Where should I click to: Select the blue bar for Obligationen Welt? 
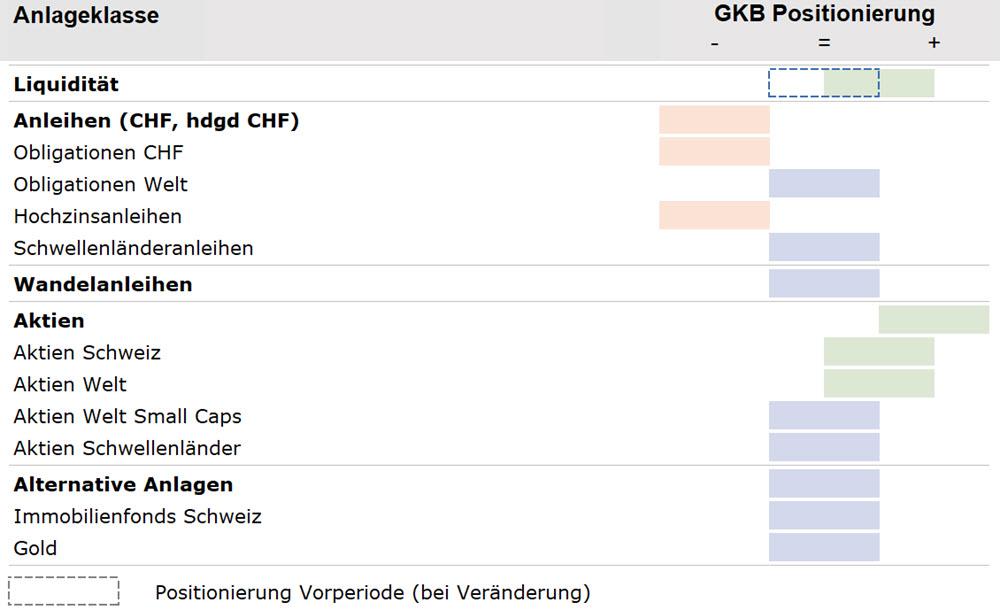(824, 183)
